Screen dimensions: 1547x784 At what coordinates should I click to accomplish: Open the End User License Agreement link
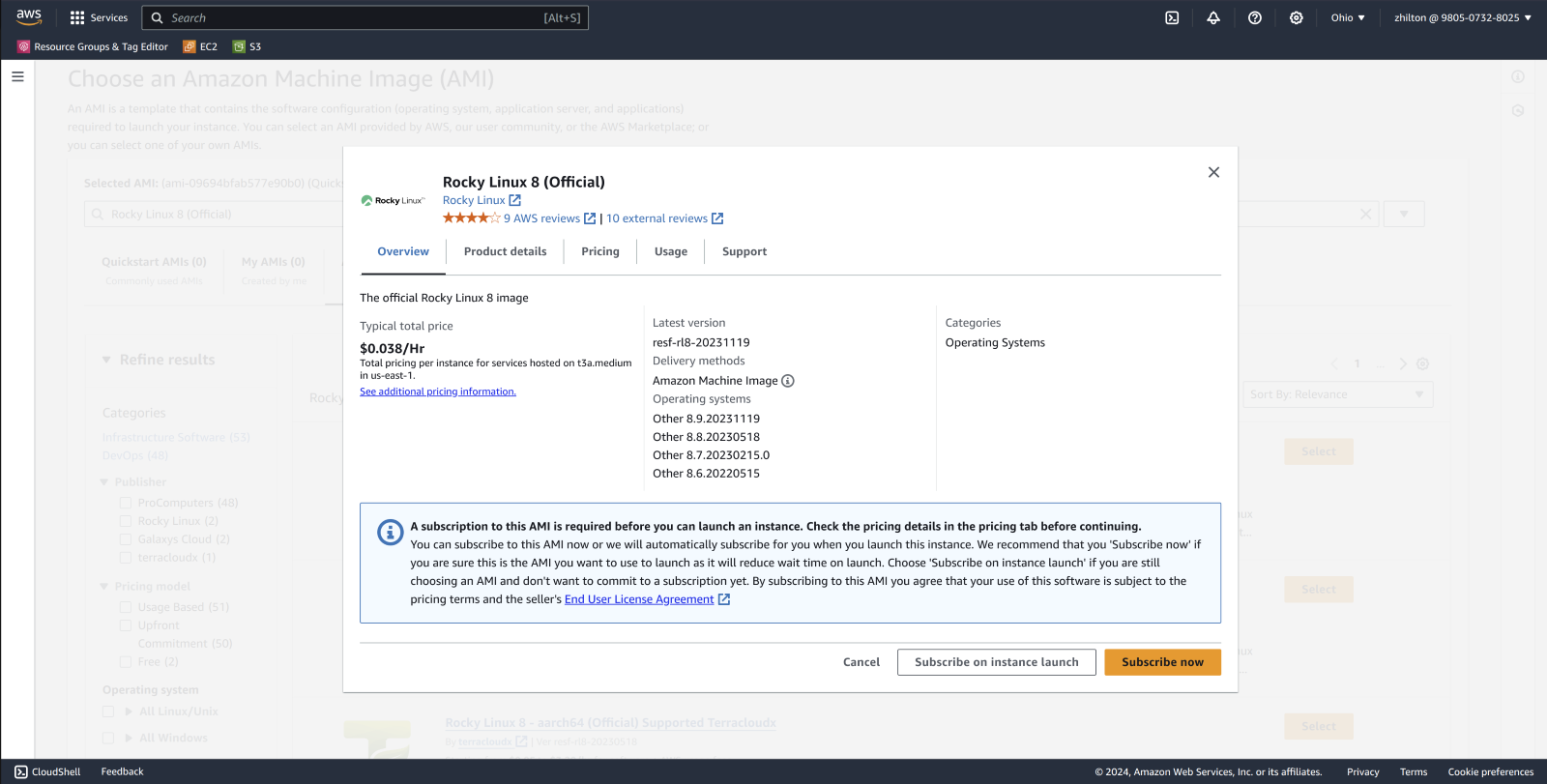639,599
